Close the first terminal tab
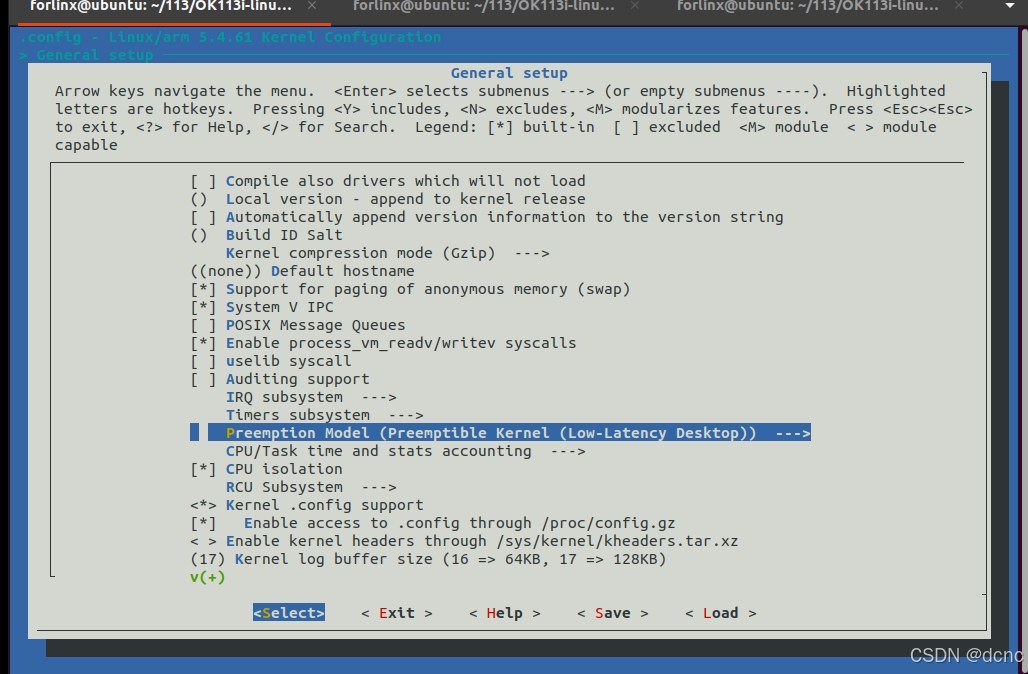 (x=312, y=5)
